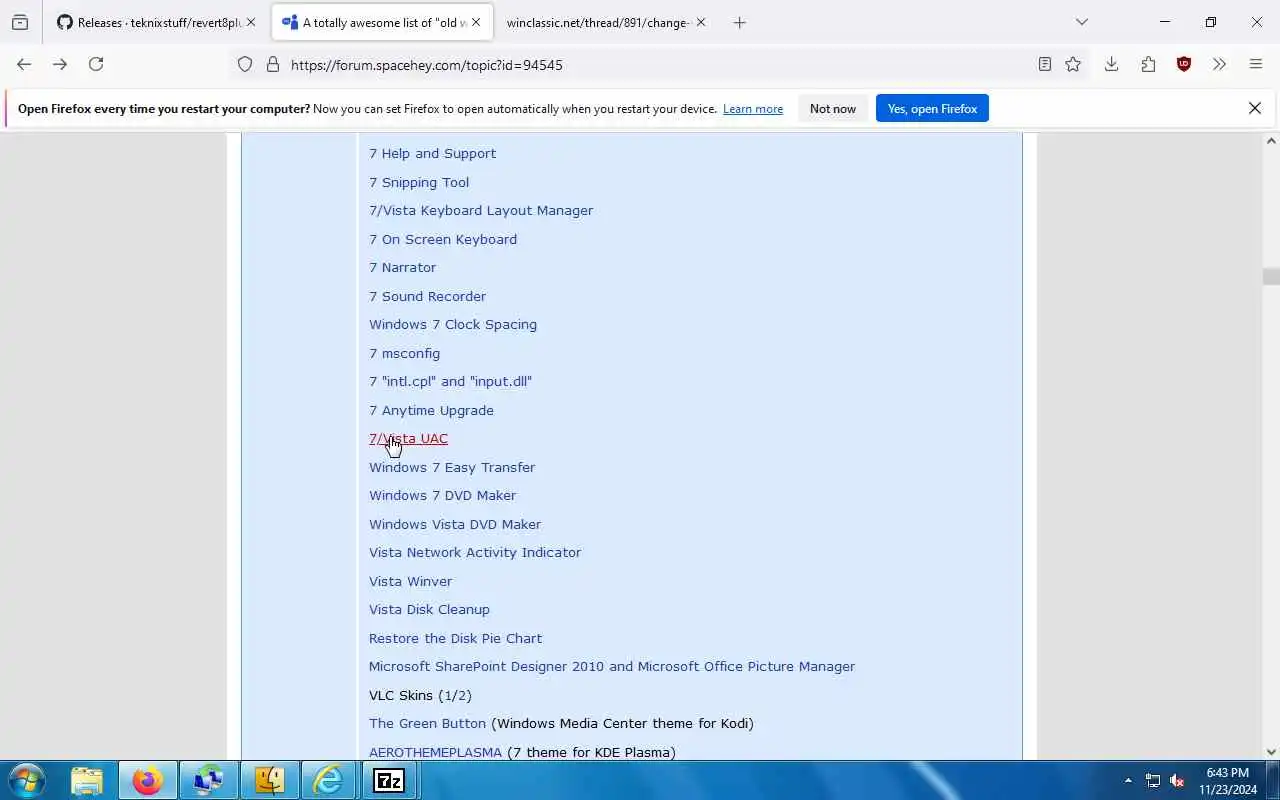Open Windows Vista DVD Maker link

click(x=455, y=524)
